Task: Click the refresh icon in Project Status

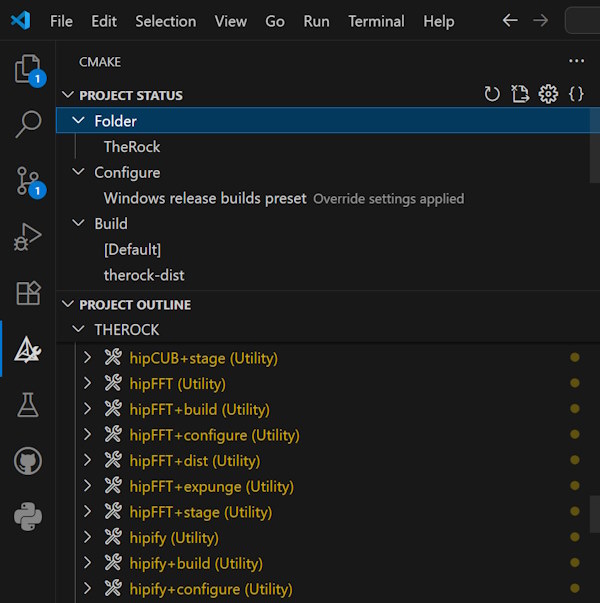Action: pos(492,94)
